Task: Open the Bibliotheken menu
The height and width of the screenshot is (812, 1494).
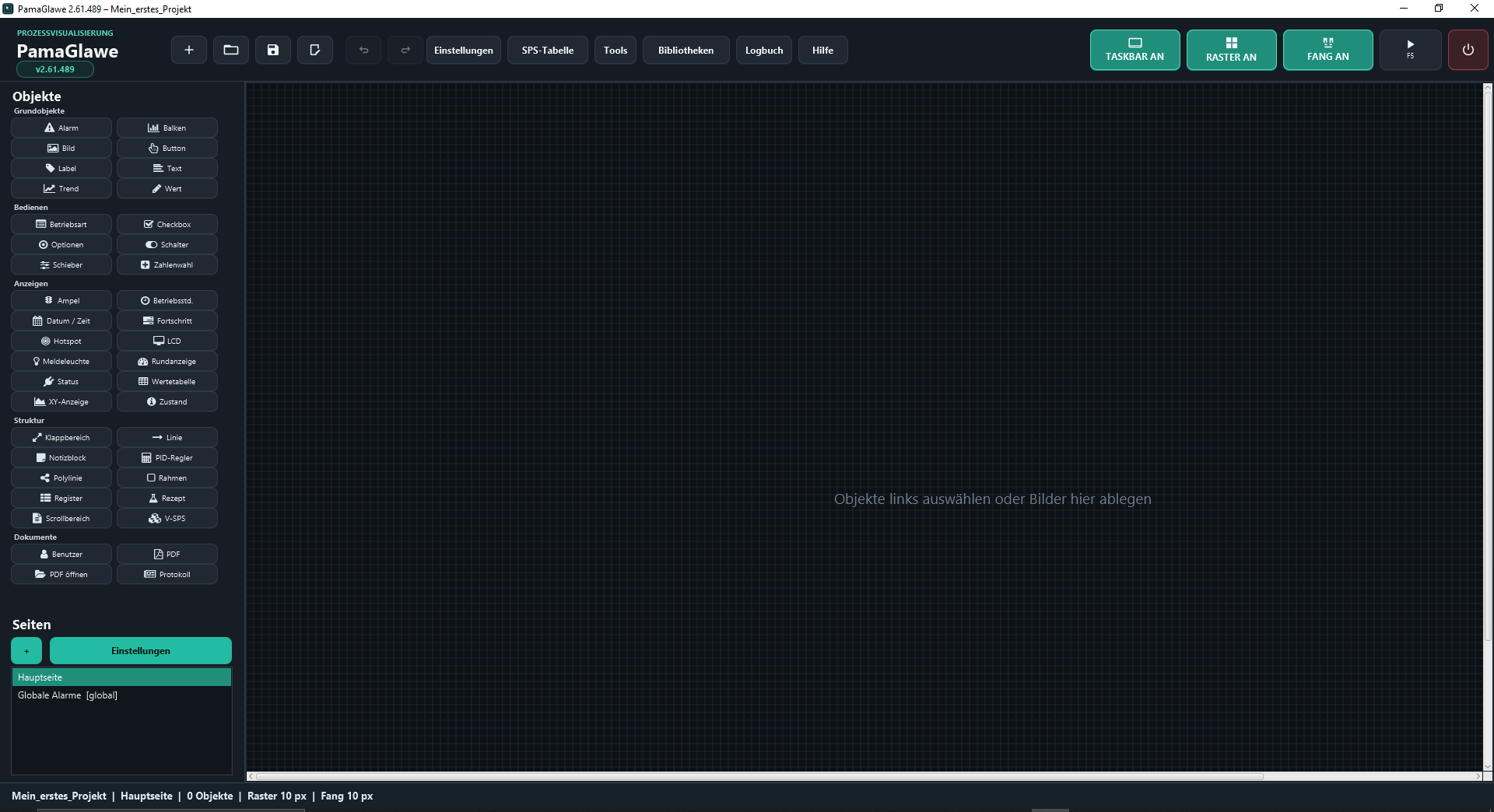Action: coord(686,50)
